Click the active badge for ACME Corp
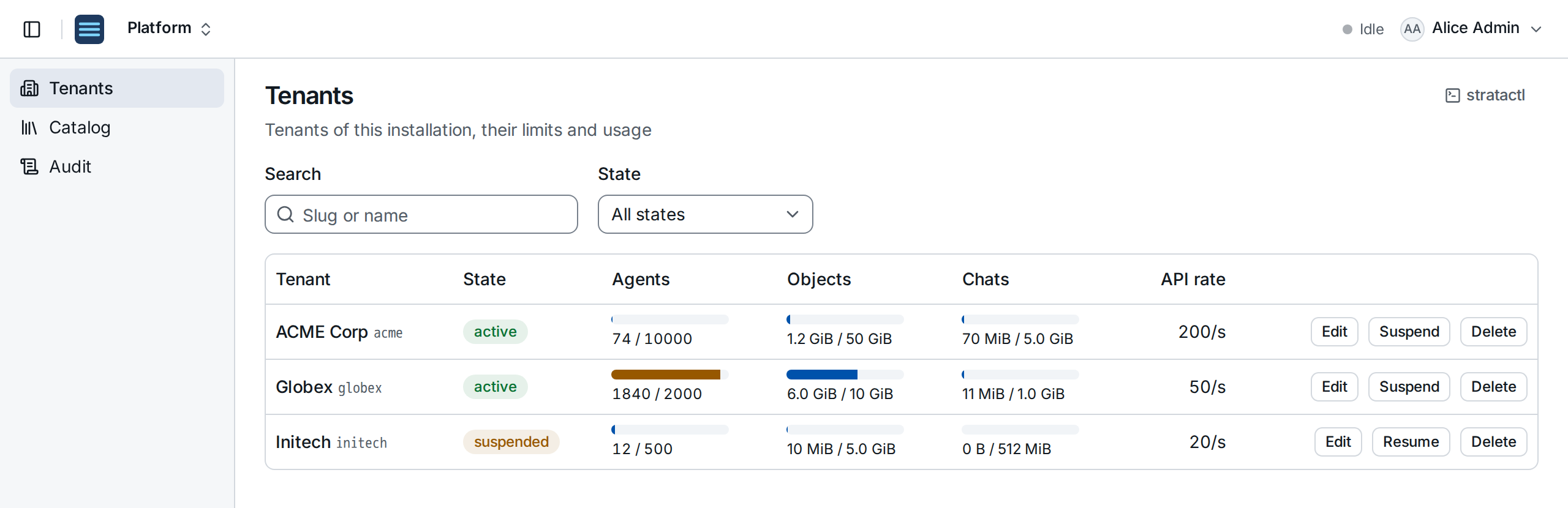1568x508 pixels. [x=495, y=332]
